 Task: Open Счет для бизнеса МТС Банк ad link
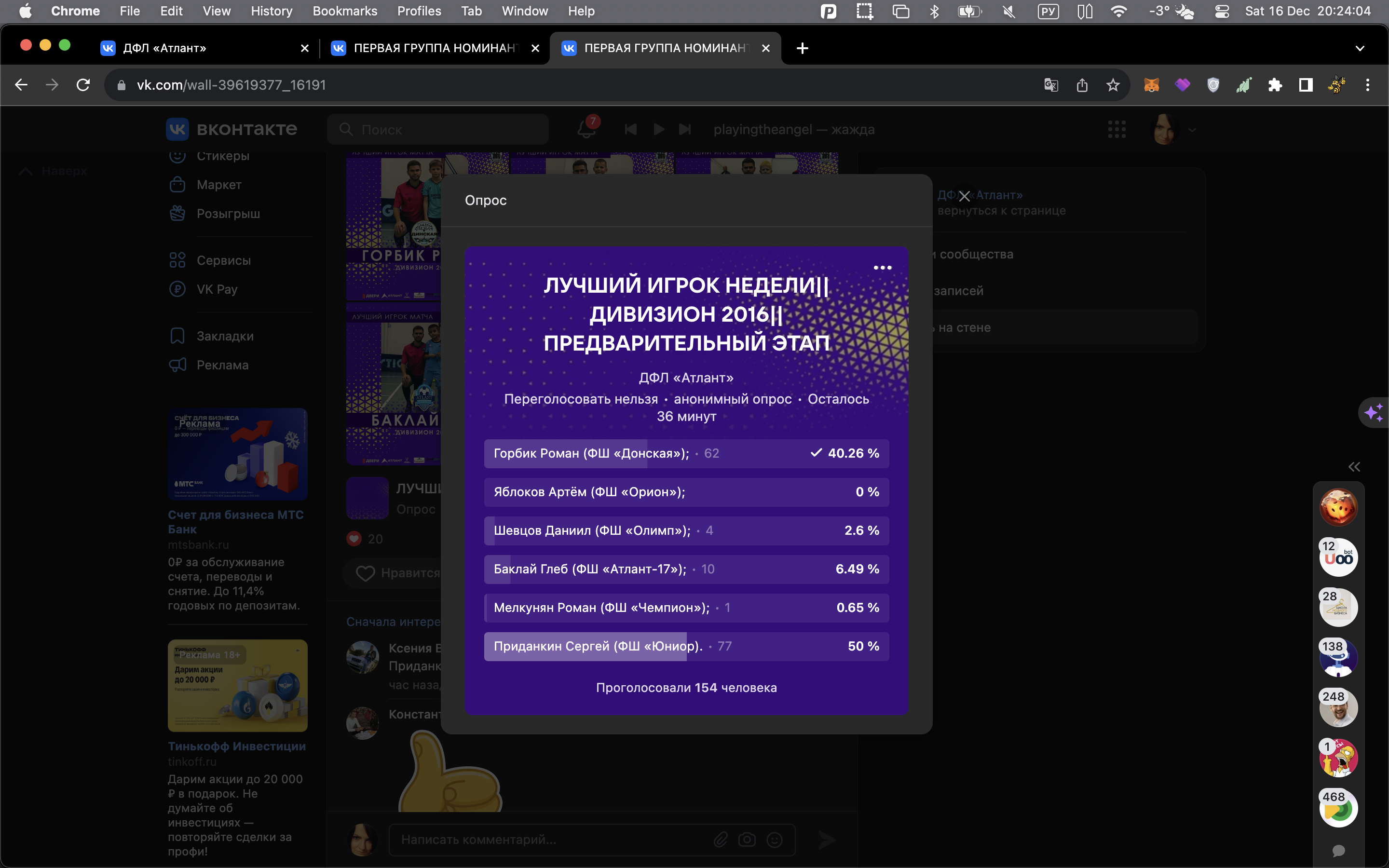[x=235, y=522]
